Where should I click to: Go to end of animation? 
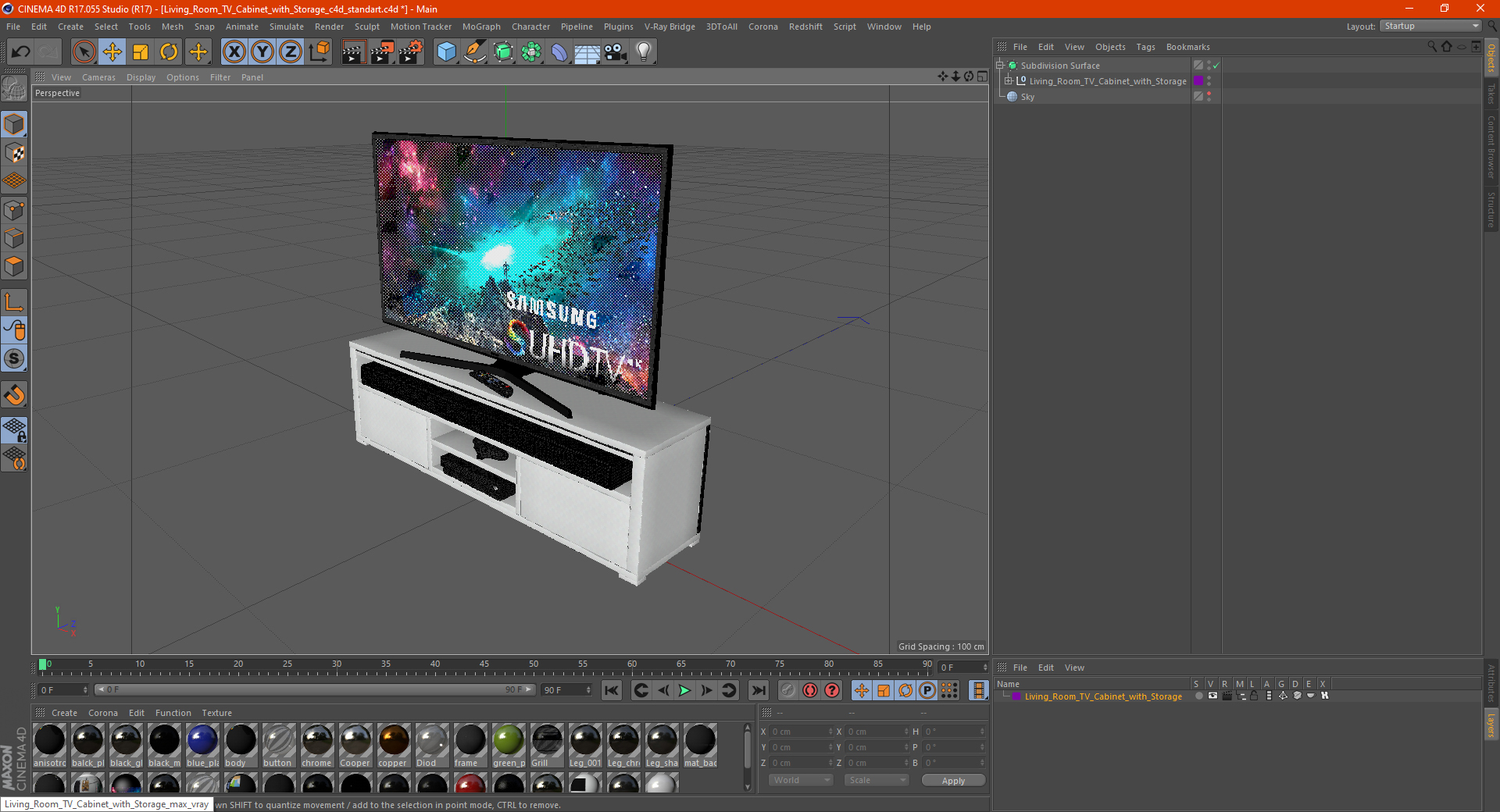point(759,690)
